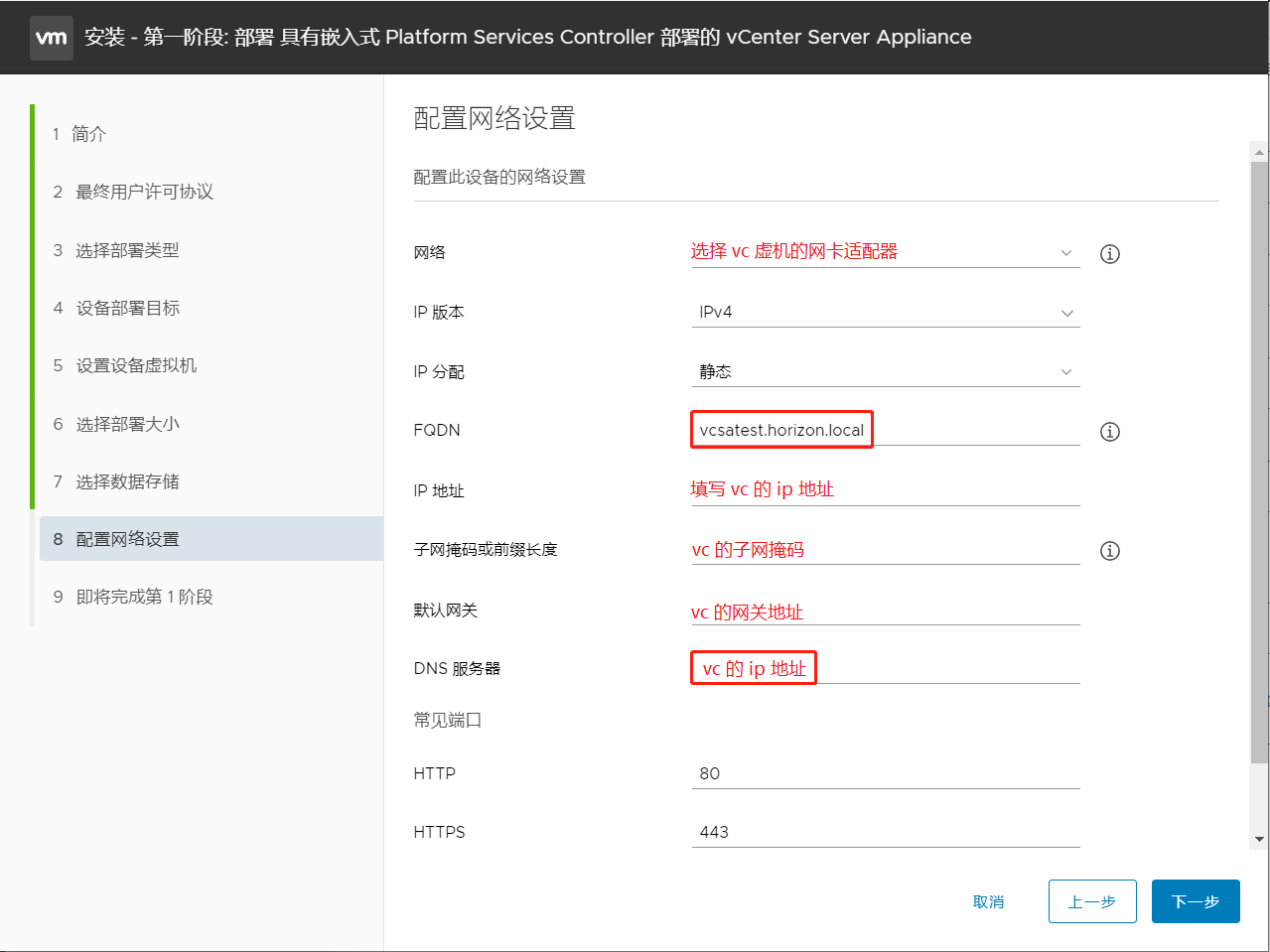This screenshot has height=952, width=1270.
Task: Open info icon beside 子网掩码或前缀长度 field
Action: pos(1110,551)
